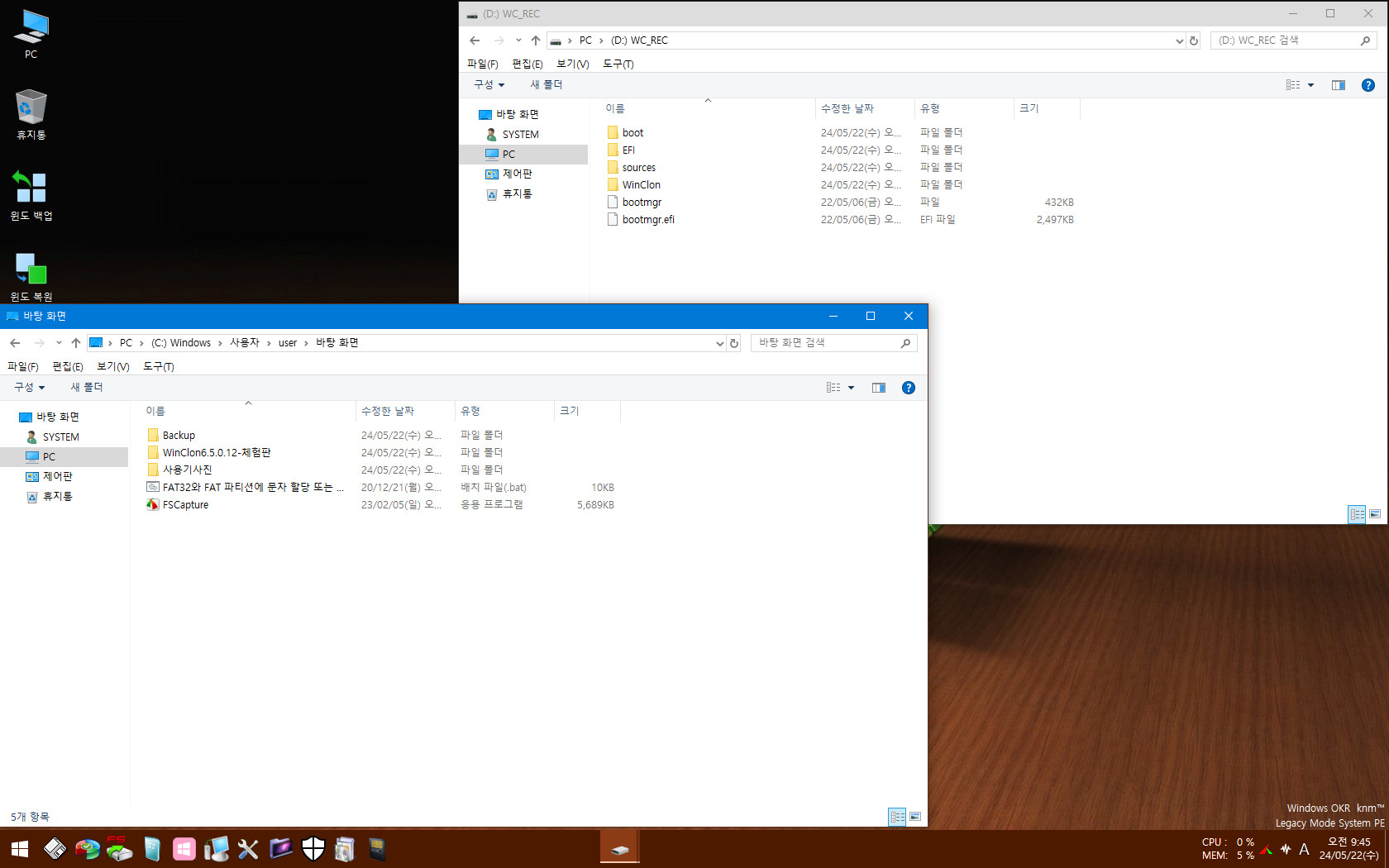Open the recycle bin (휴지통) desktop icon
Screen dimensions: 1389x868
pyautogui.click(x=31, y=115)
